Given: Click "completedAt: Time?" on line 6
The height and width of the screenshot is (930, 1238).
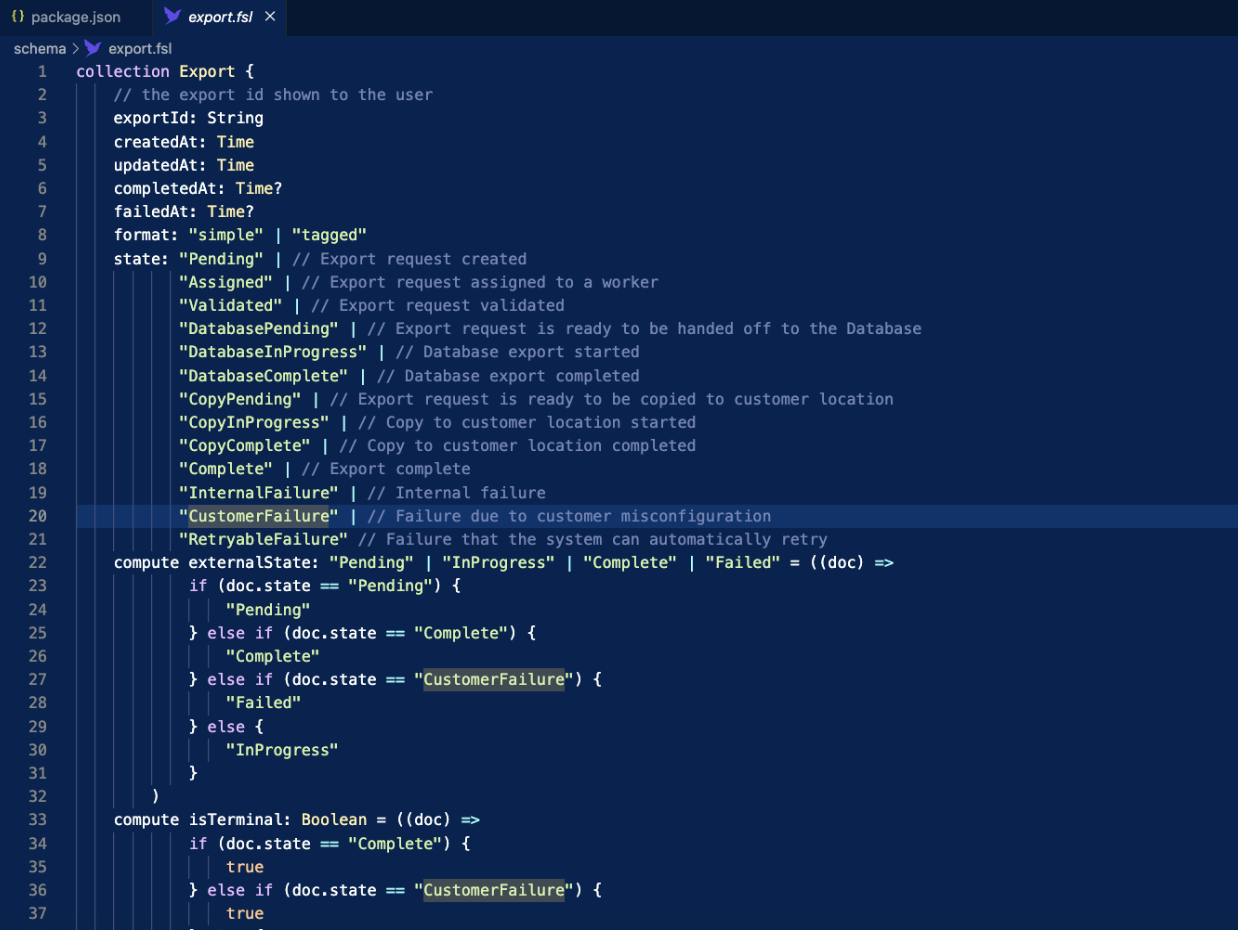Looking at the screenshot, I should click(x=198, y=188).
